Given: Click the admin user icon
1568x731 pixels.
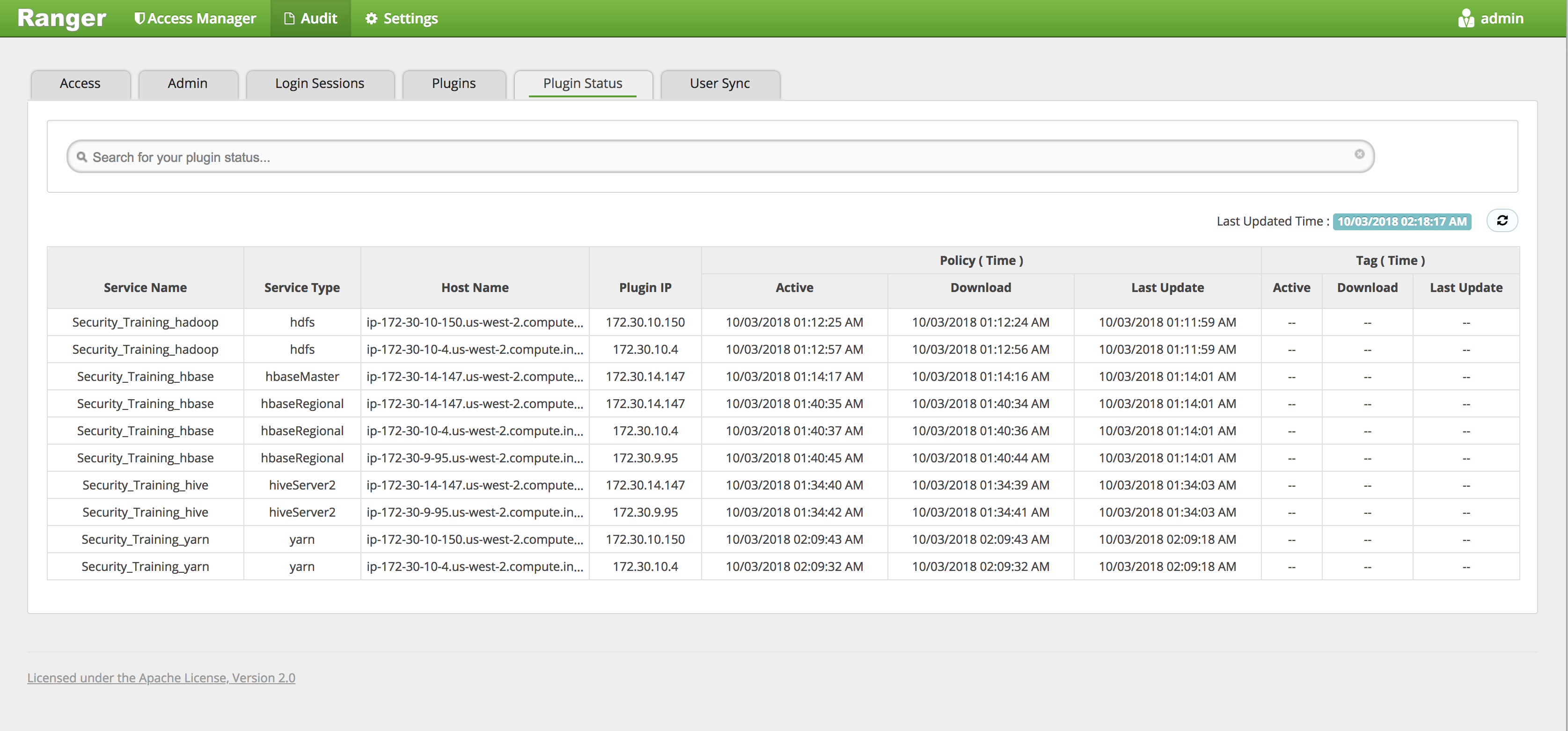Looking at the screenshot, I should (1466, 18).
